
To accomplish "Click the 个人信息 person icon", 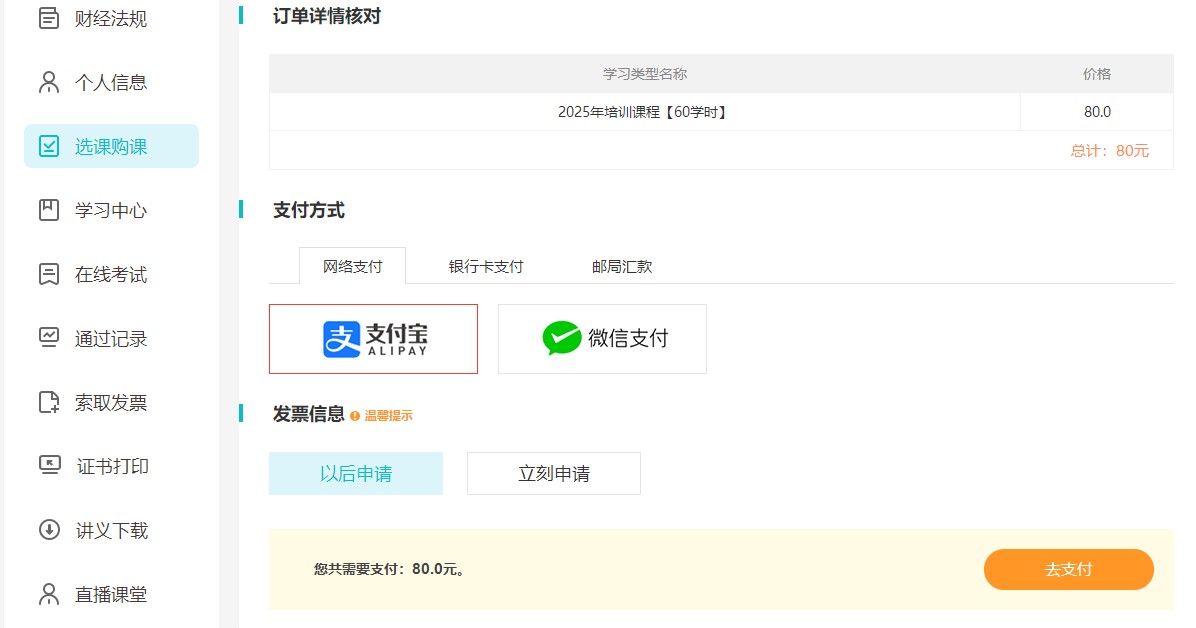I will click(x=49, y=82).
